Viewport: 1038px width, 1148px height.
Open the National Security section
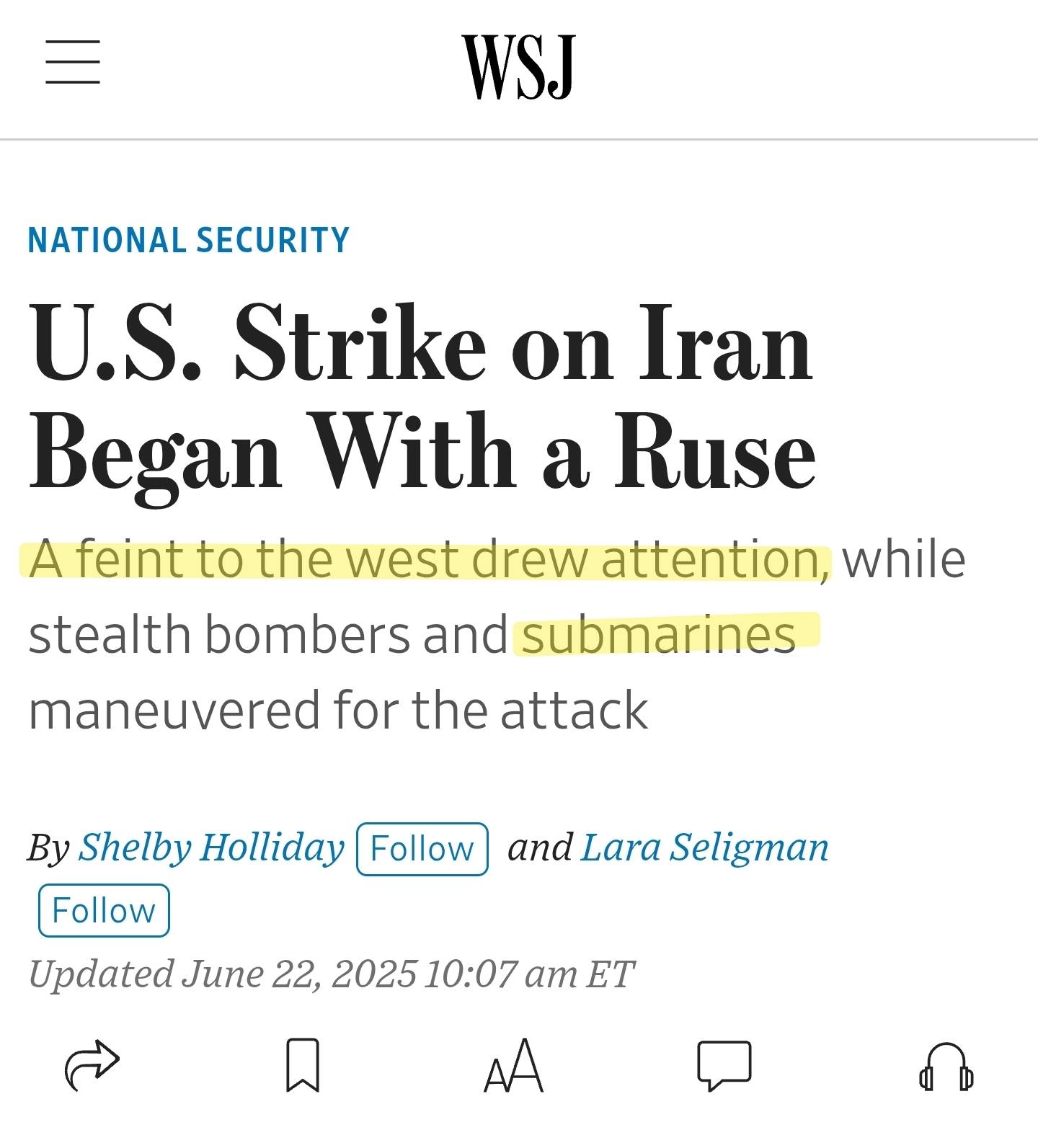click(x=188, y=240)
